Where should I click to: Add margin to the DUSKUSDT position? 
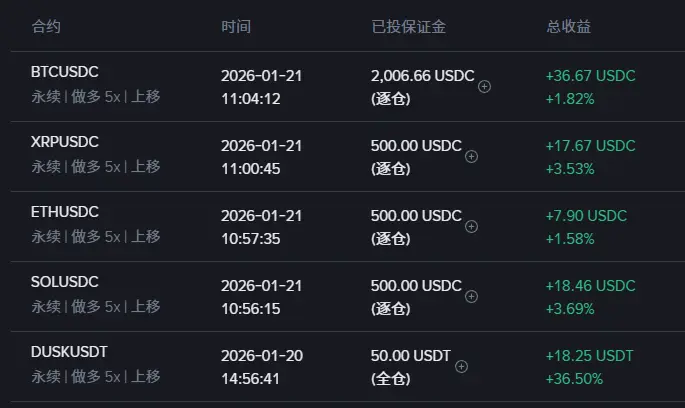click(x=461, y=366)
